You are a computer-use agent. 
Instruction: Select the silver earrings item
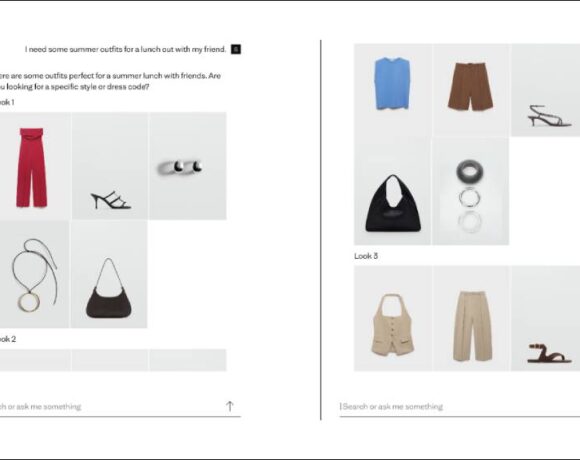coord(188,166)
